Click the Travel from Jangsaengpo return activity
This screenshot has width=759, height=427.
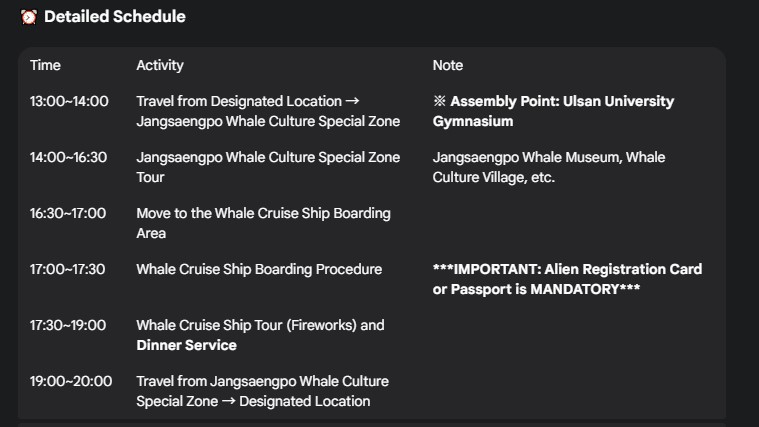coord(262,391)
